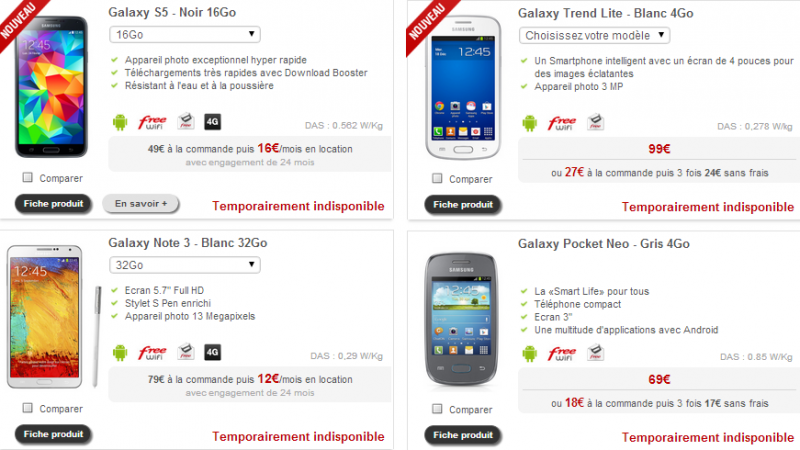Click the 'En savoir +' button
This screenshot has height=450, width=800.
pyautogui.click(x=141, y=204)
